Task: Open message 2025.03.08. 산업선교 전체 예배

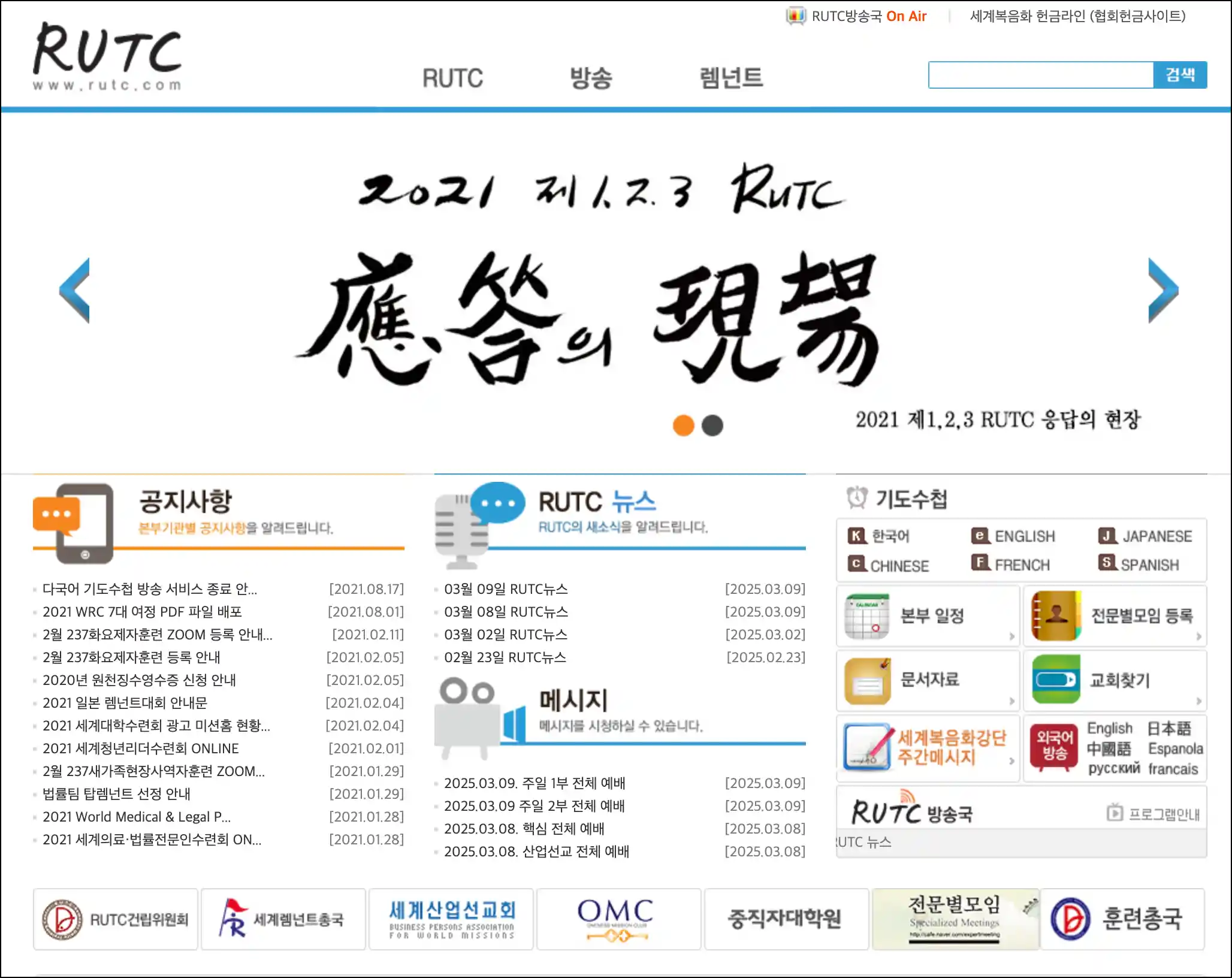Action: pos(536,852)
